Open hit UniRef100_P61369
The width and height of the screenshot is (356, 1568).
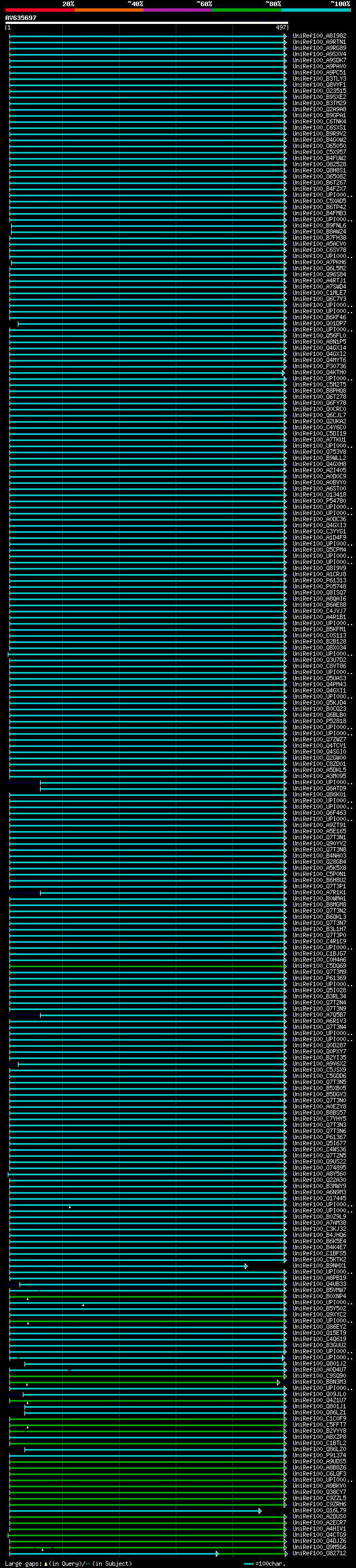tap(319, 978)
